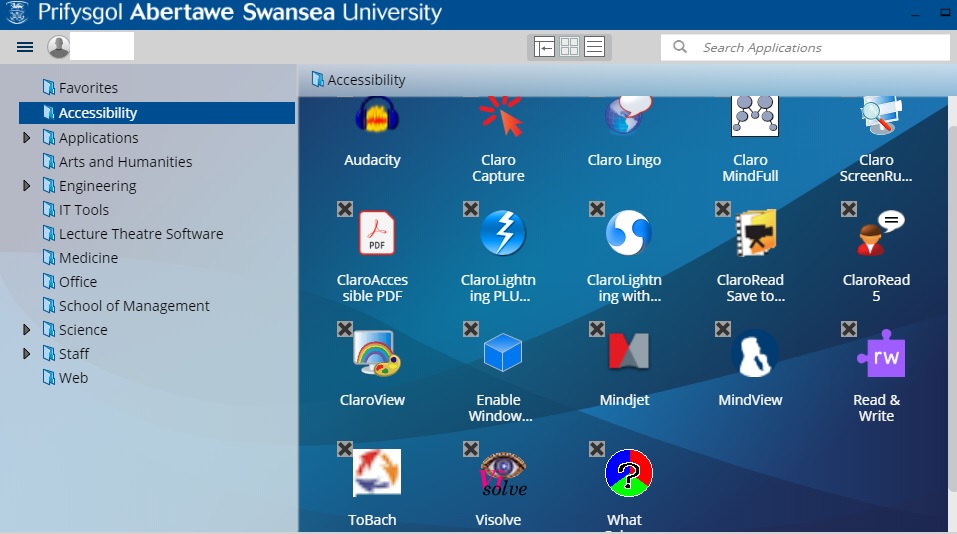
Task: Select the Engineering folder label
Action: coord(98,186)
